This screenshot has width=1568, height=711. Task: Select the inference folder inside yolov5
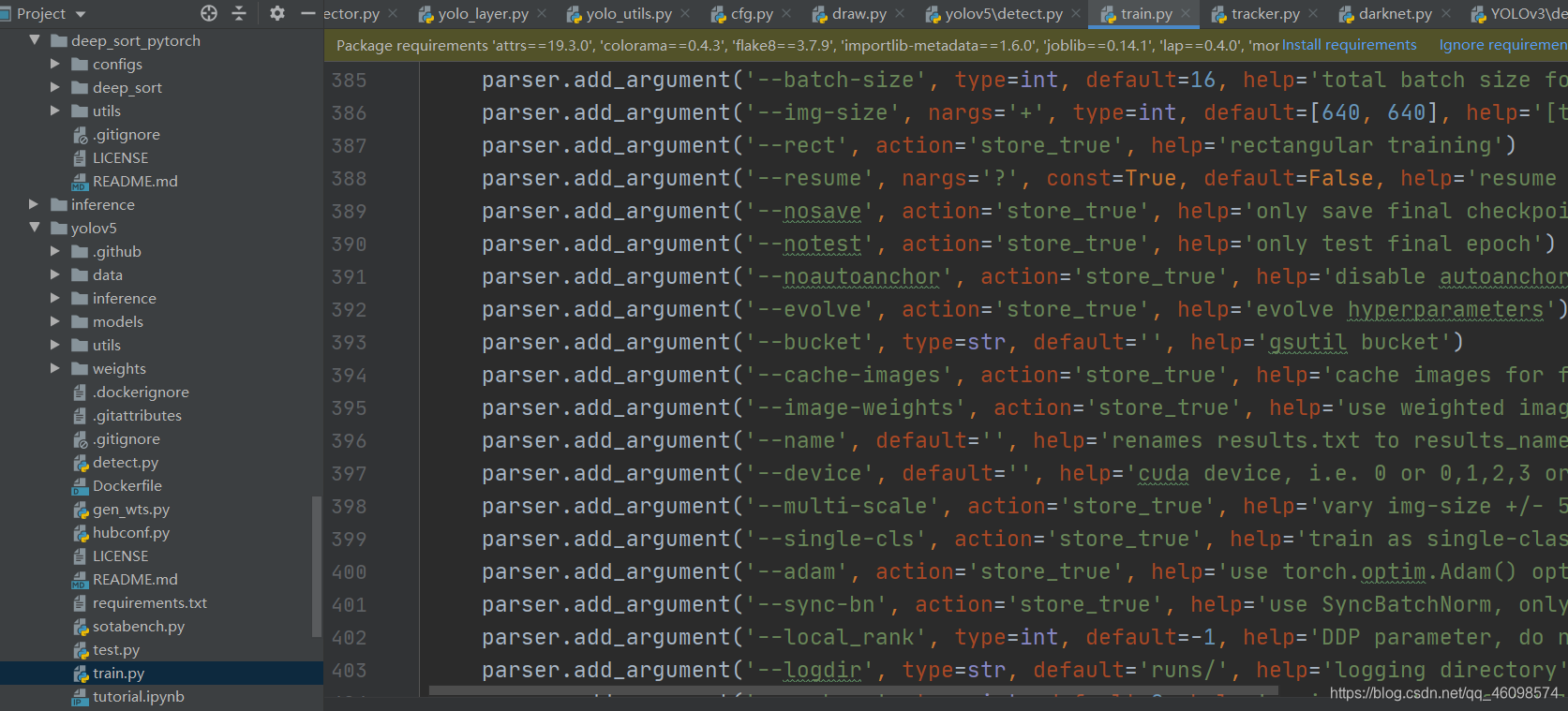coord(124,298)
